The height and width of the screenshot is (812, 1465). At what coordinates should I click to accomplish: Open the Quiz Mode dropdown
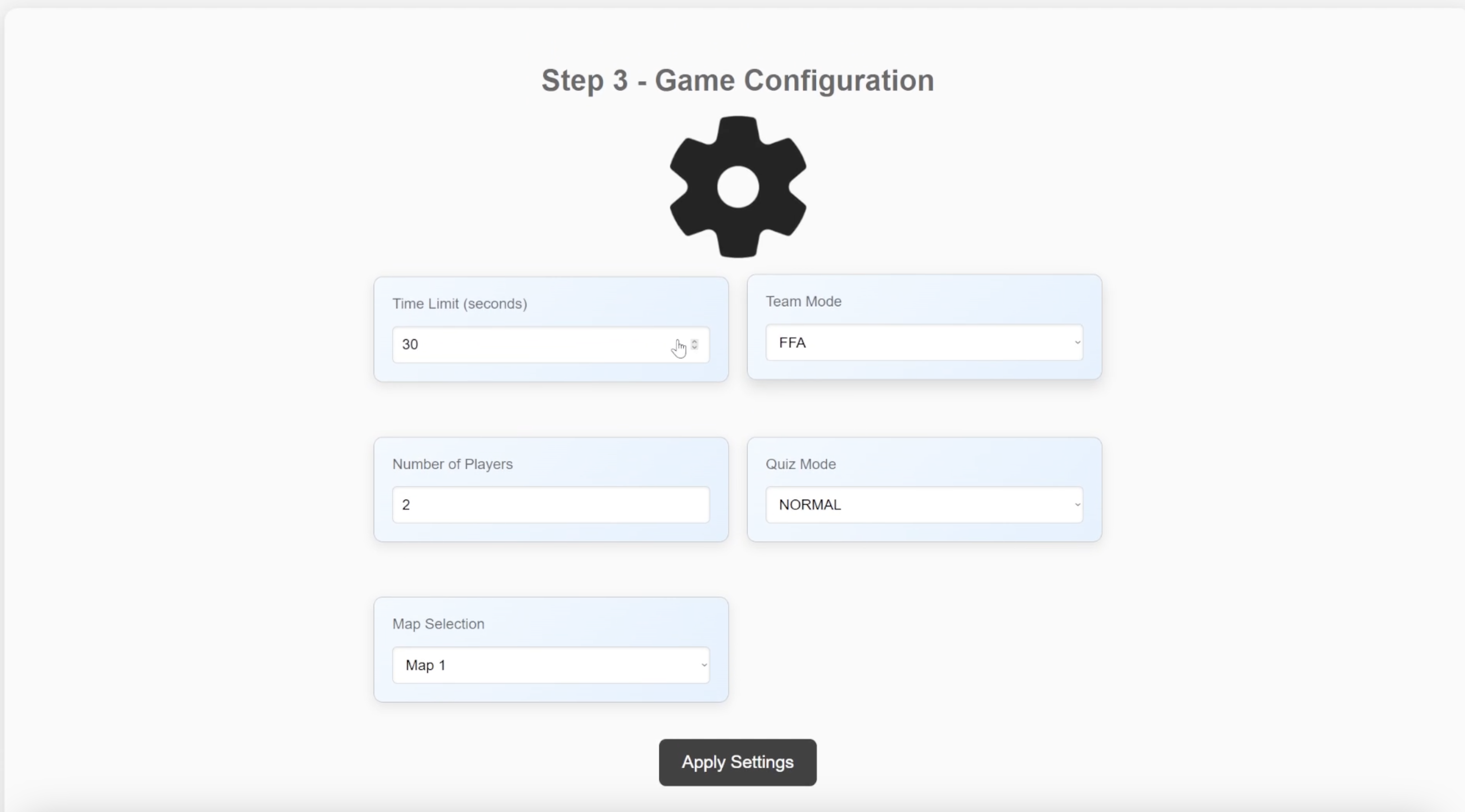coord(924,505)
